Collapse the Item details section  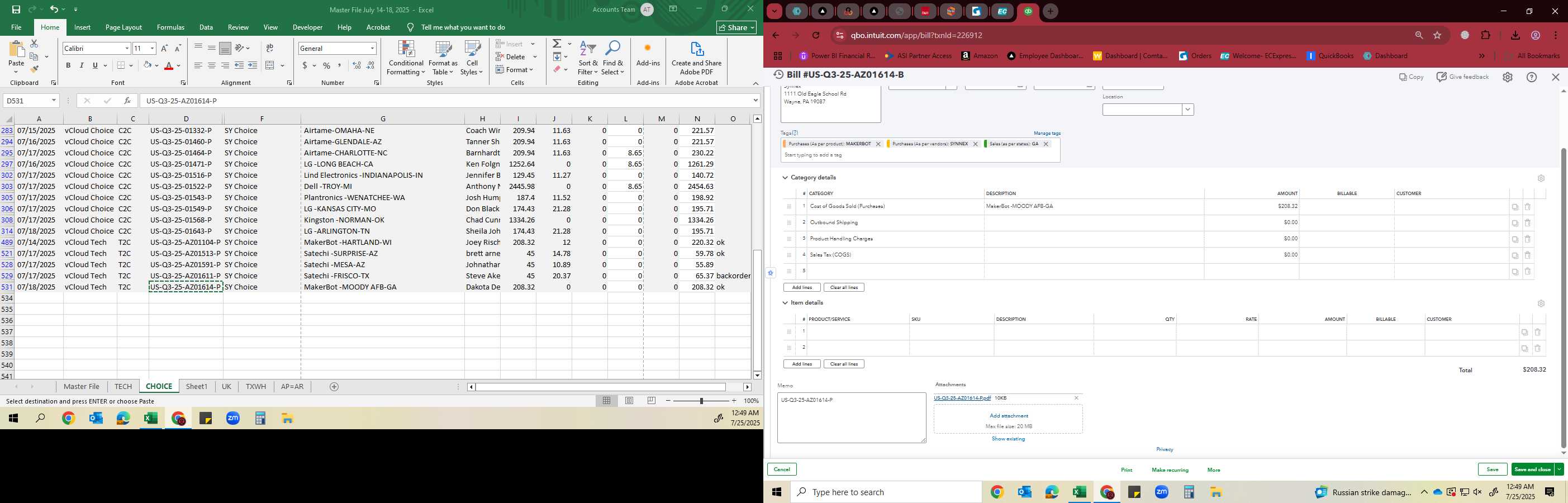tap(785, 303)
